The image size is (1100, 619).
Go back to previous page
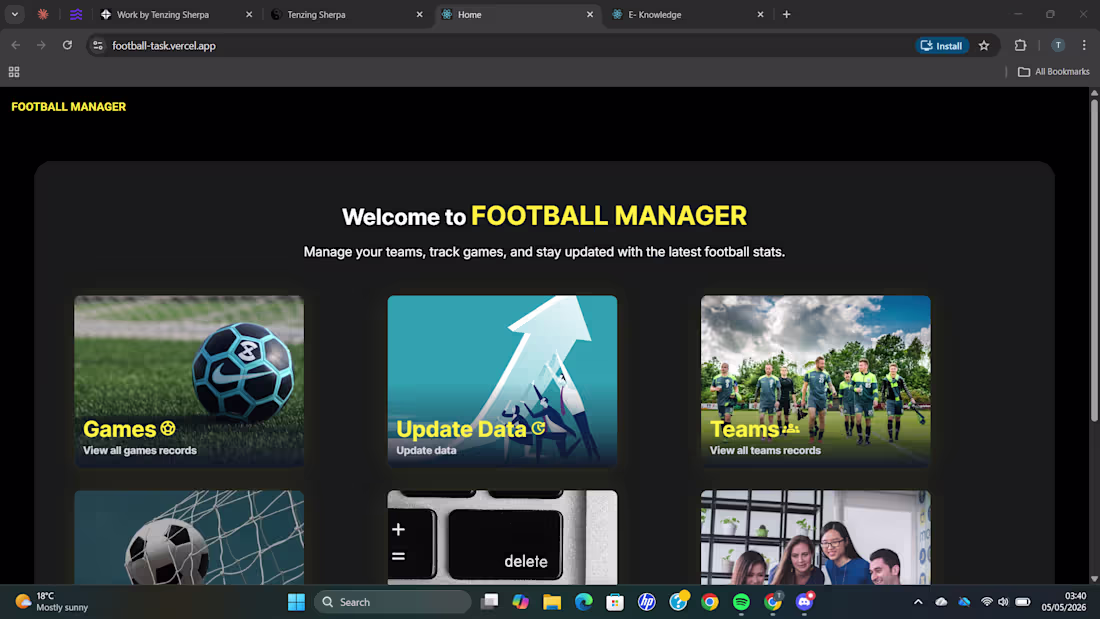tap(15, 46)
